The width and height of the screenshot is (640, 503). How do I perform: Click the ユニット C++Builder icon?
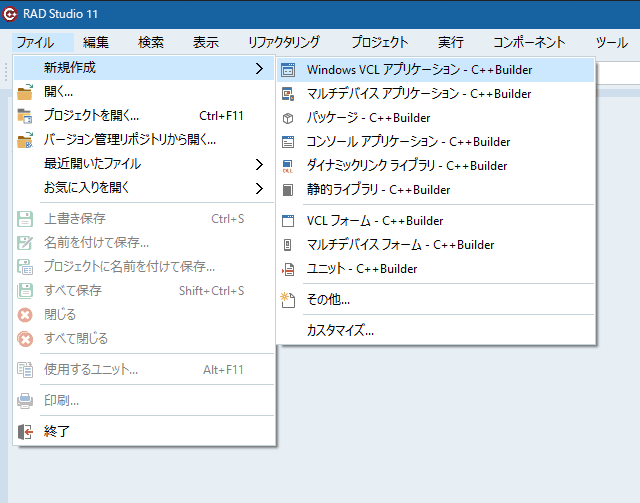288,269
